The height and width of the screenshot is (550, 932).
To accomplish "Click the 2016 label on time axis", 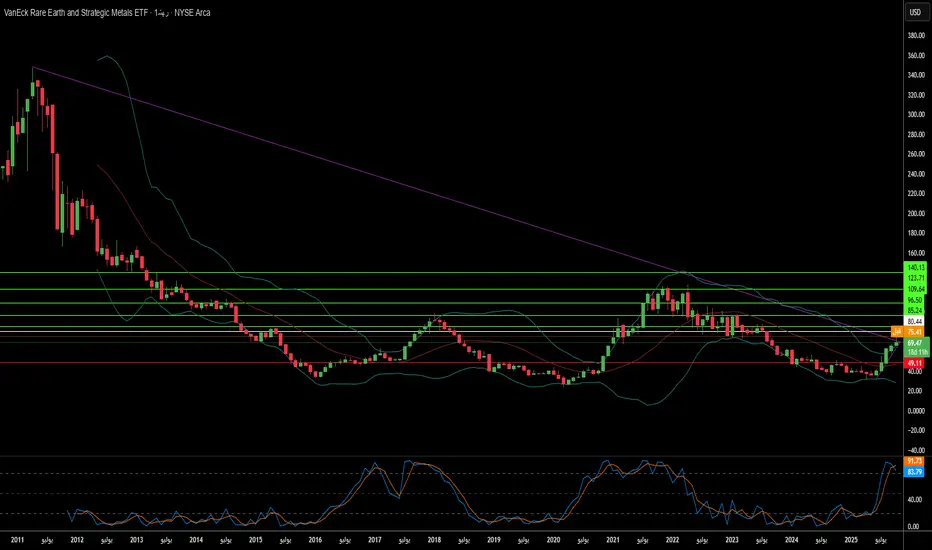I will pos(315,541).
